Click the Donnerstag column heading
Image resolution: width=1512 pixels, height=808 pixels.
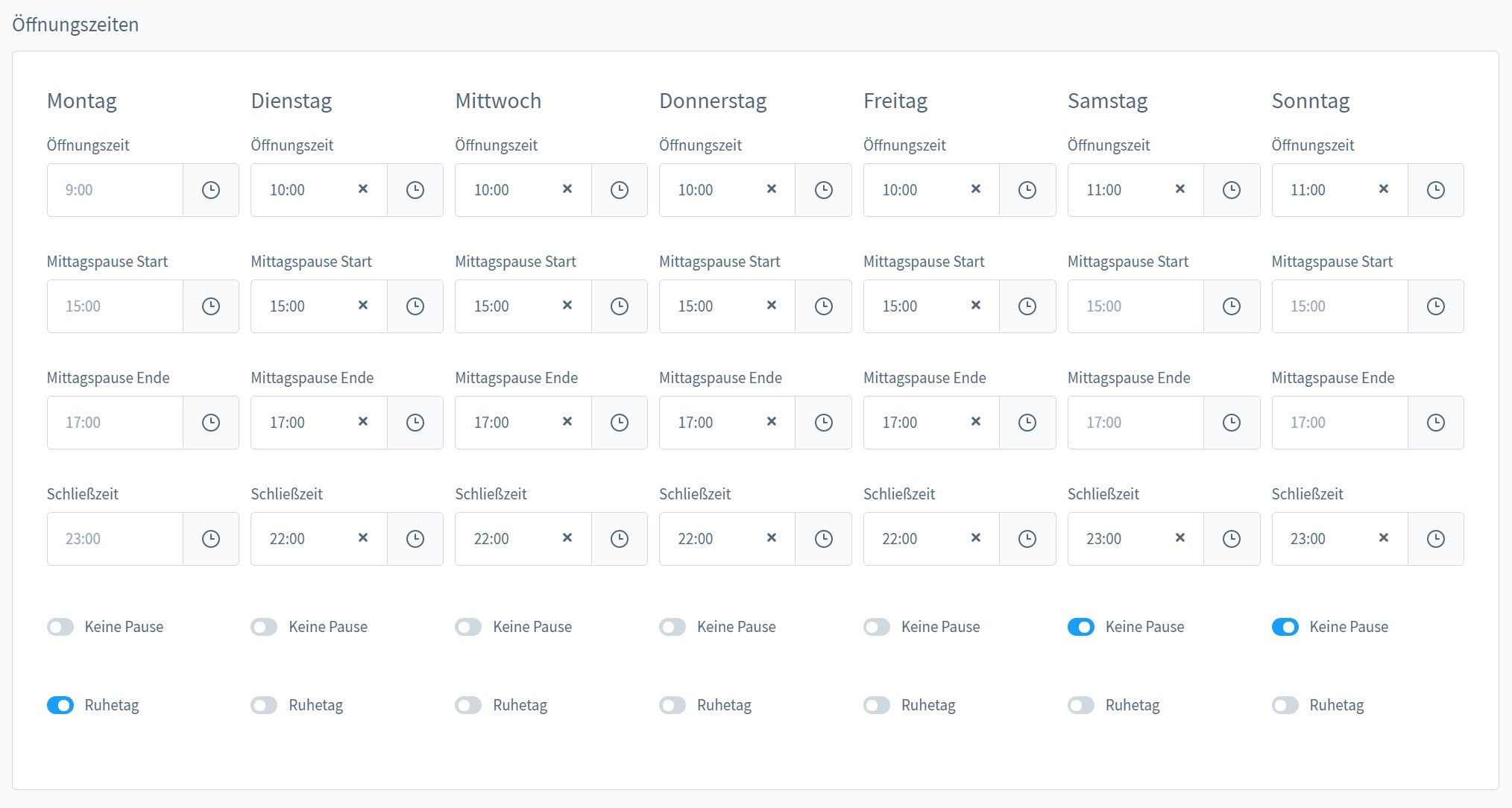click(x=713, y=101)
